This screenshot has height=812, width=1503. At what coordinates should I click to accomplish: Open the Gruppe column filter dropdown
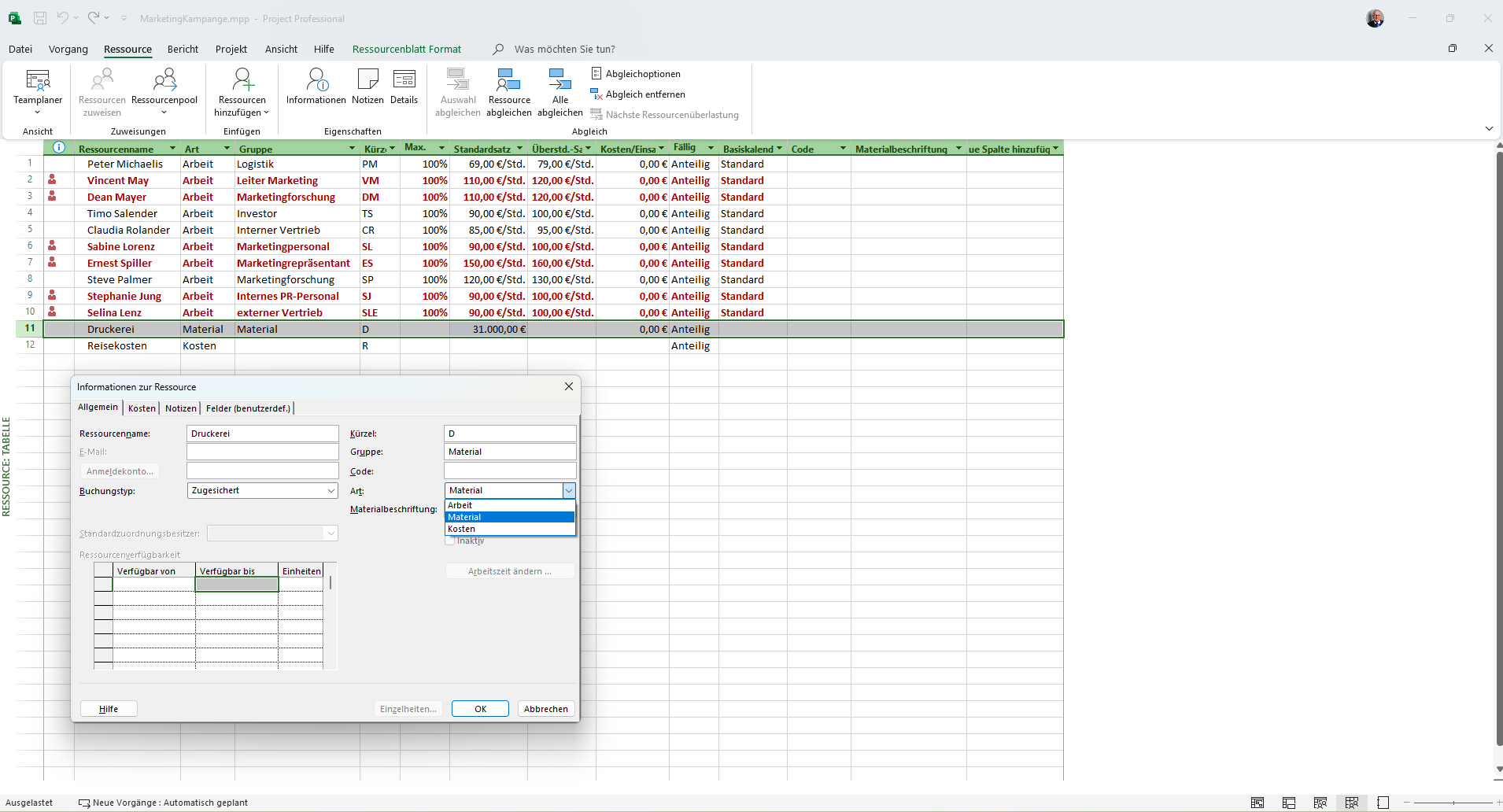pyautogui.click(x=353, y=149)
